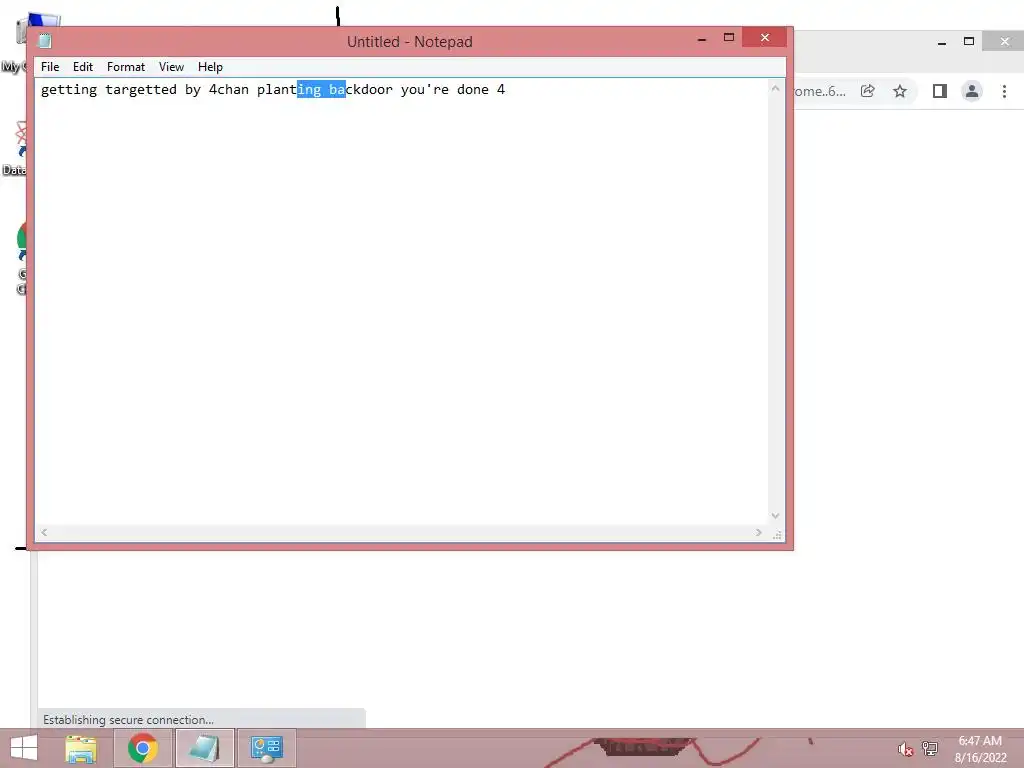Click the word 'you're' in Notepad
The image size is (1024, 768).
tap(424, 89)
